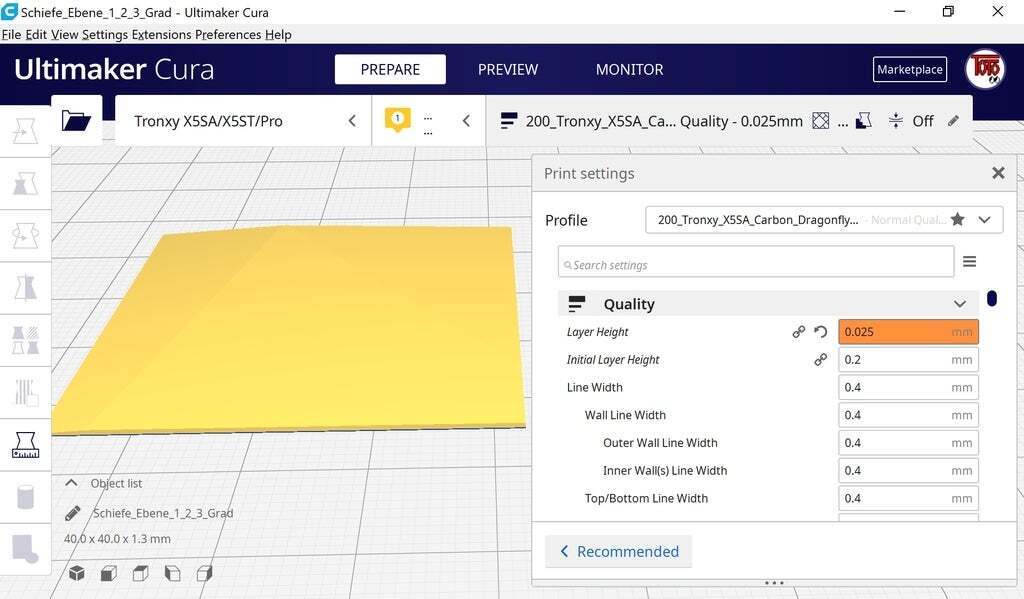Open the Extensions menu

(x=161, y=35)
